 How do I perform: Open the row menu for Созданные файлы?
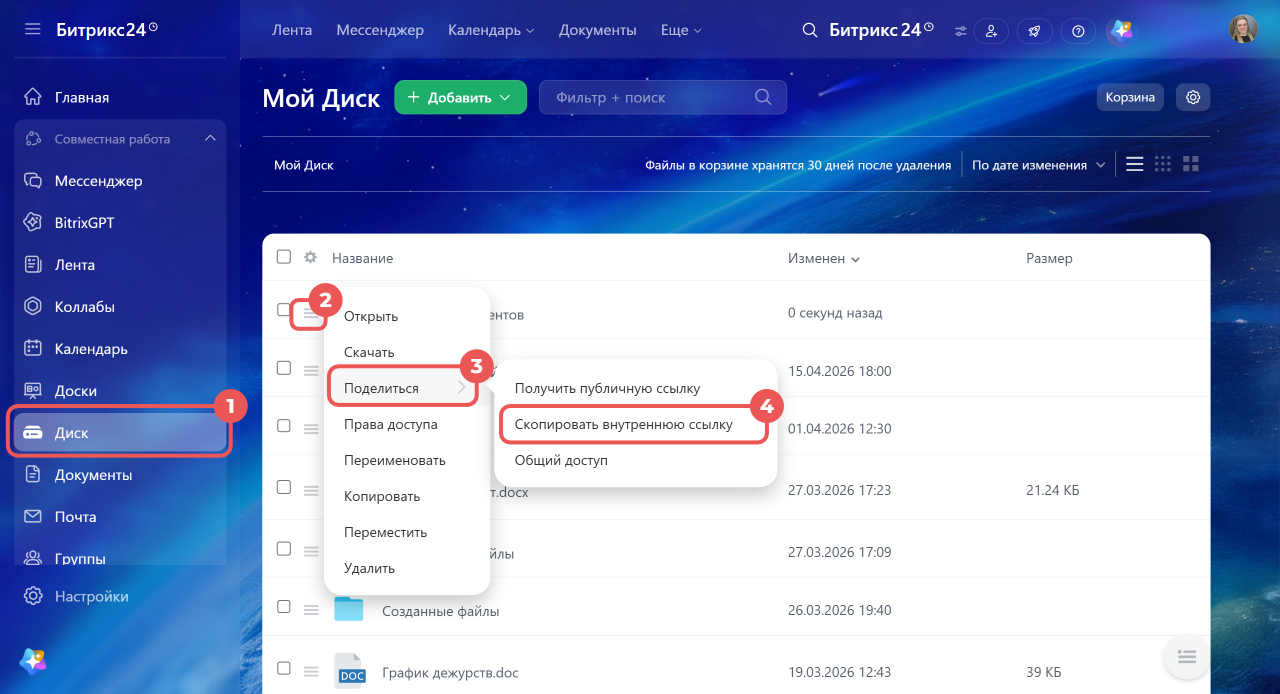coord(311,609)
